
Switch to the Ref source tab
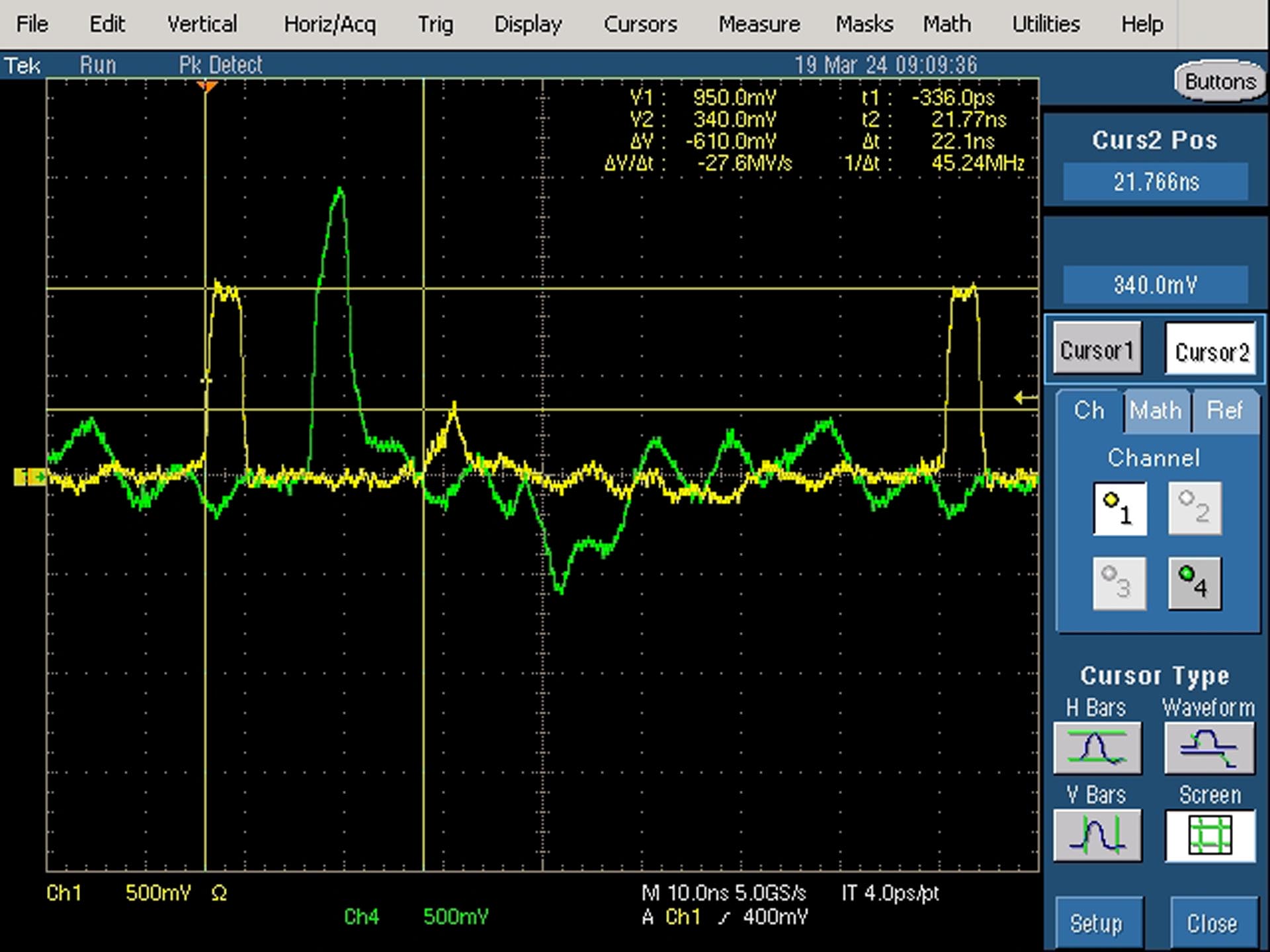coord(1225,411)
